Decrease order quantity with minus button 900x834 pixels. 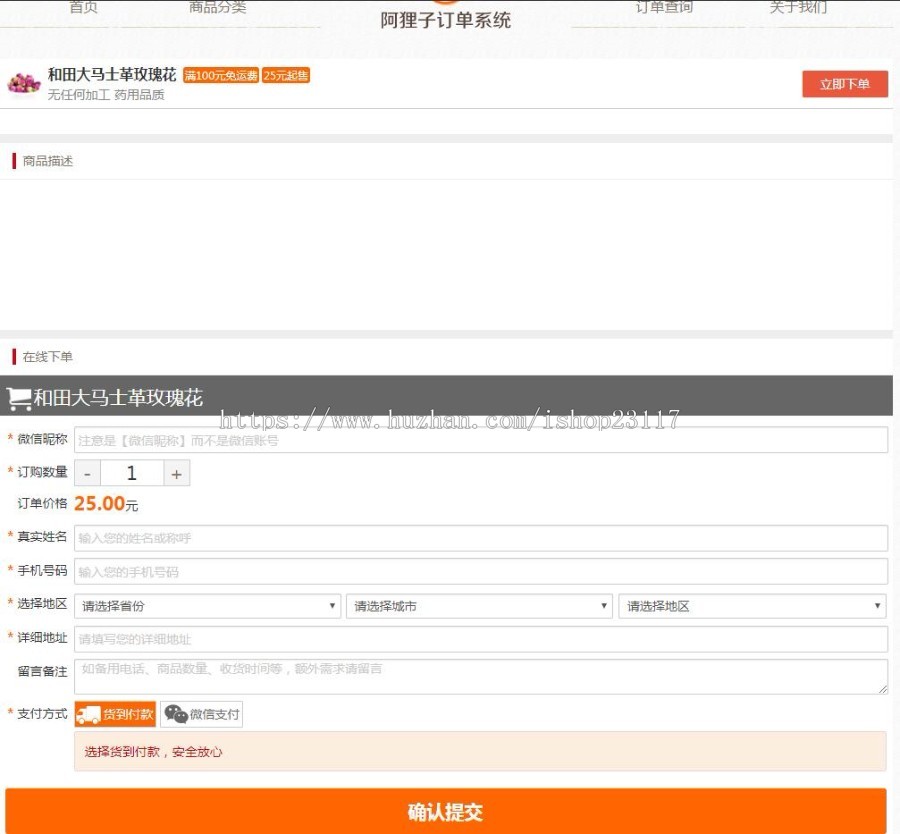click(87, 474)
